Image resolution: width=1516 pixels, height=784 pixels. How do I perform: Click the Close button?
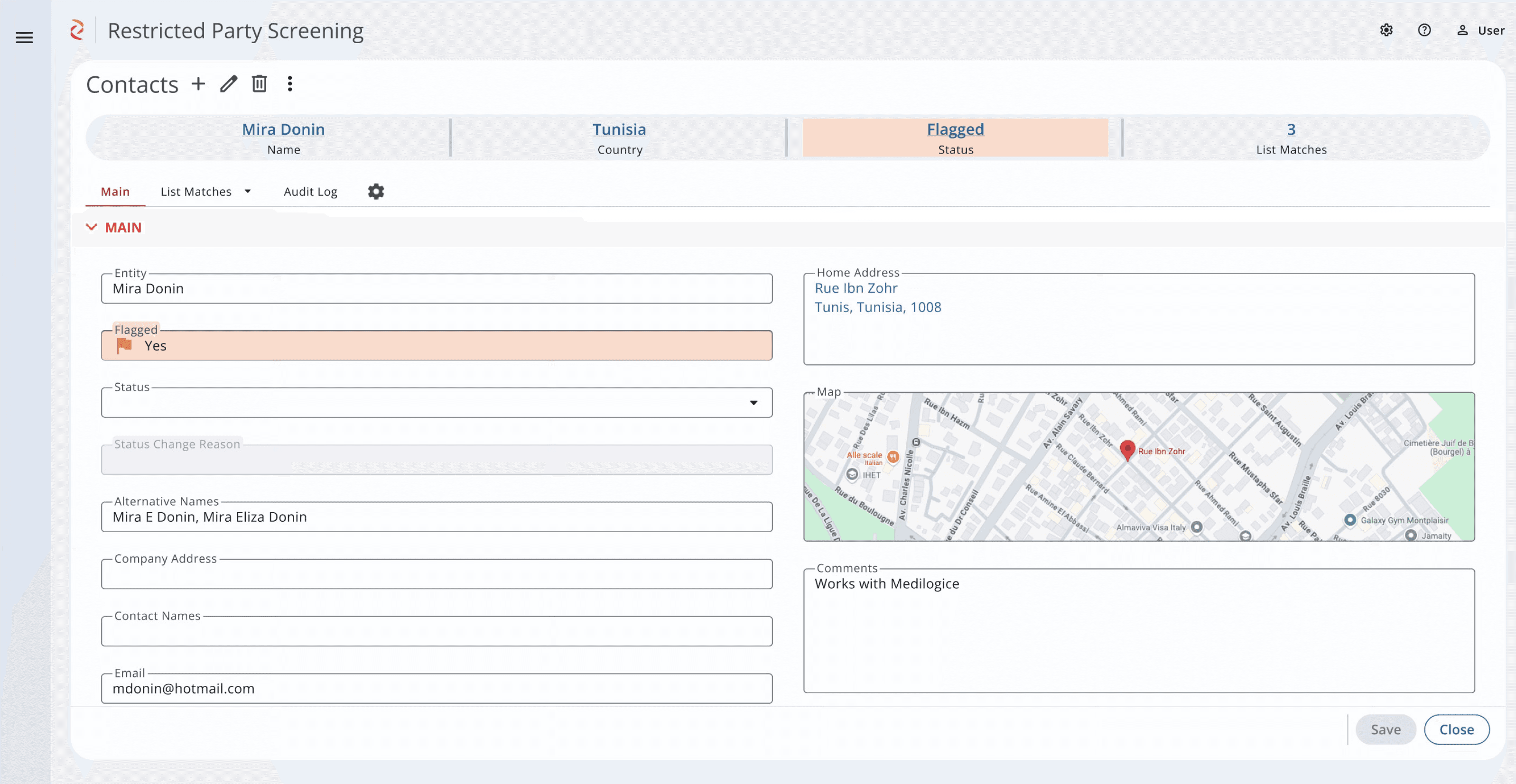click(1456, 729)
